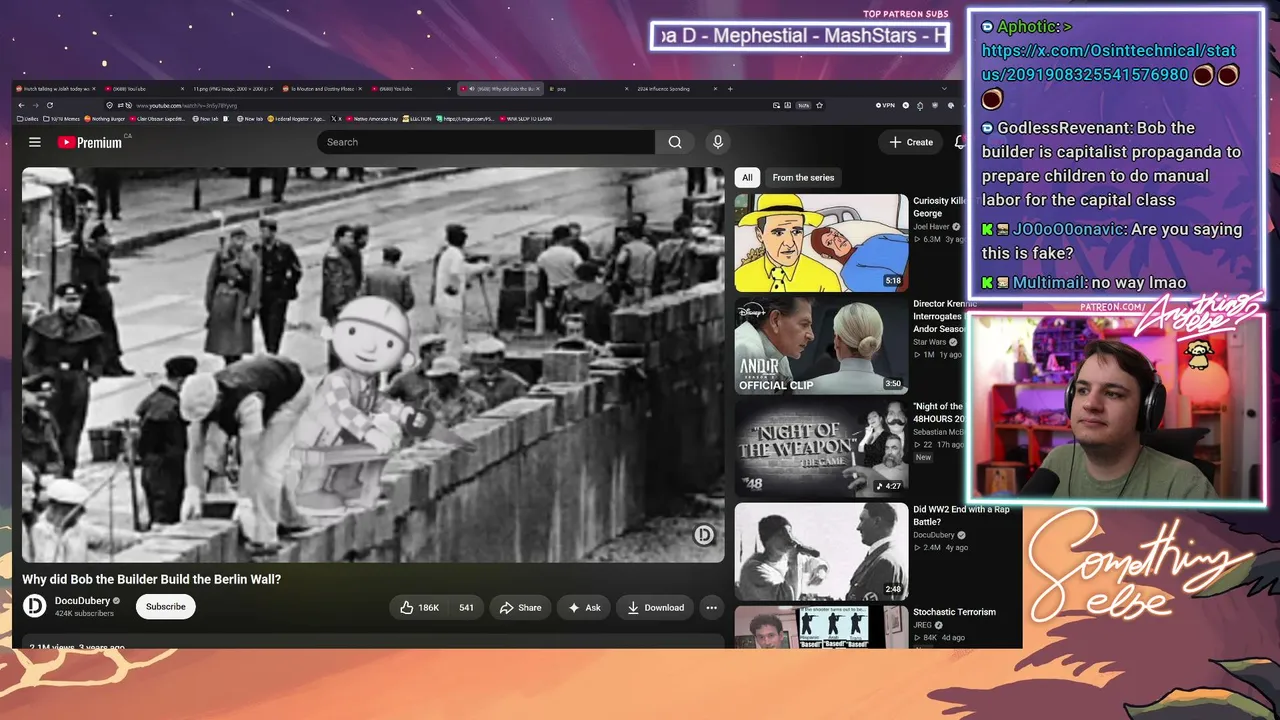Bookmark this page with the star icon
Screen dimensions: 1280x720
820,105
